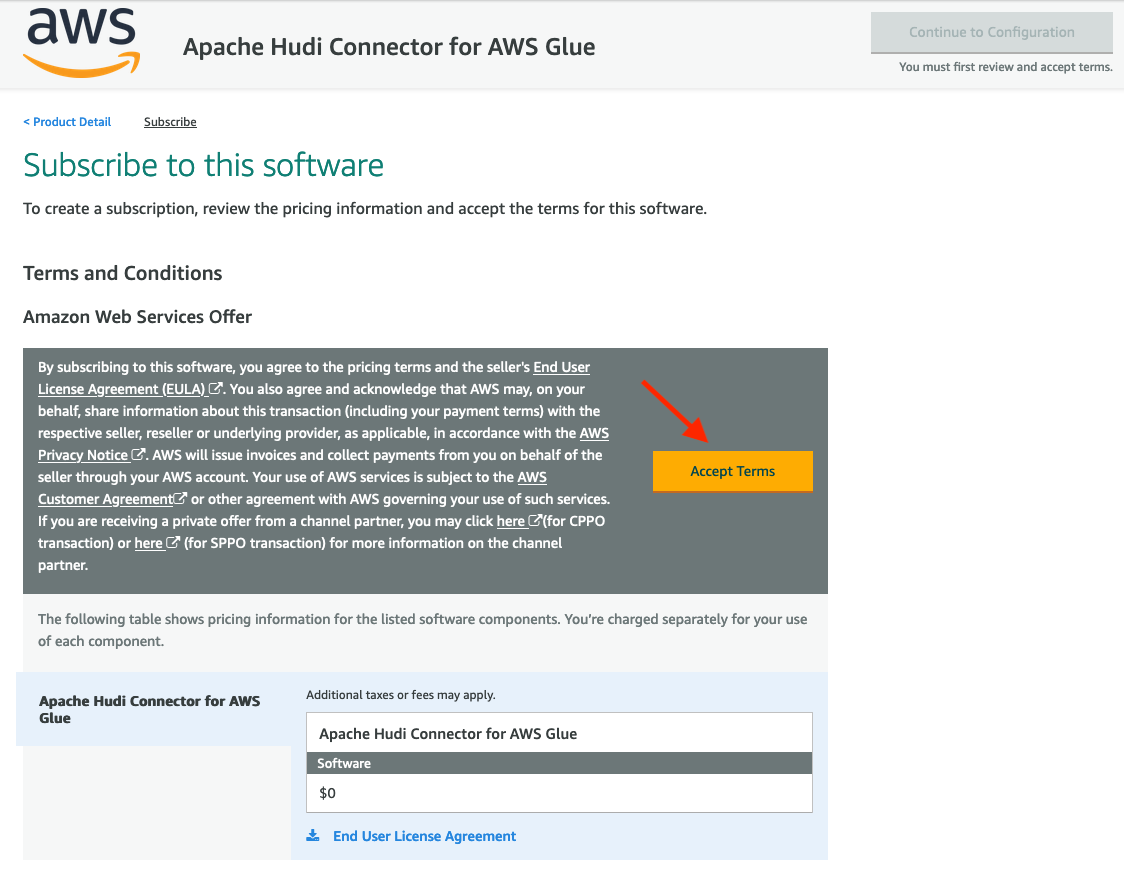Click 'The following table shows pricing information' text
This screenshot has height=871, width=1124.
[423, 630]
